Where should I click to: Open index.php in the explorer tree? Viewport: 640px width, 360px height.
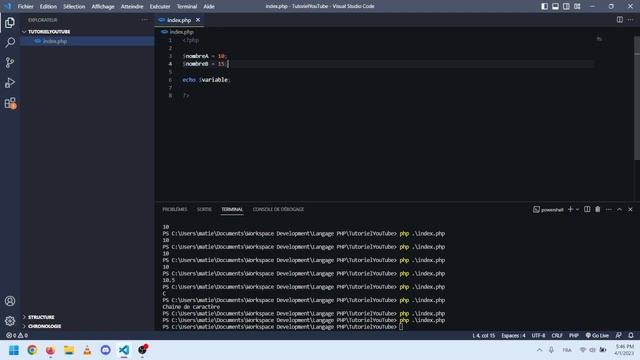[87, 41]
